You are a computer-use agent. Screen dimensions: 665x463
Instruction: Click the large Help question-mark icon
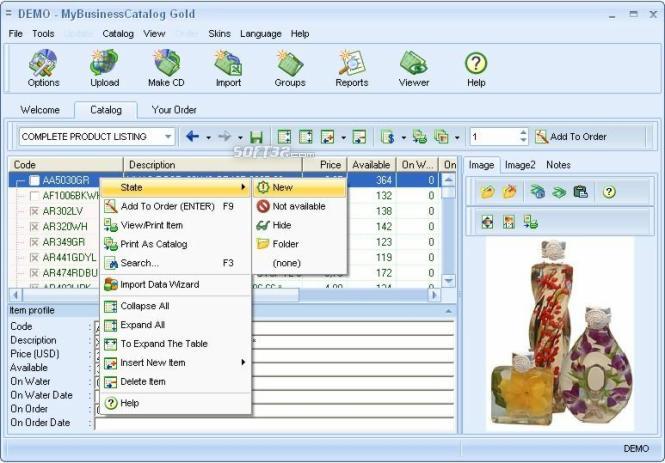pyautogui.click(x=476, y=63)
